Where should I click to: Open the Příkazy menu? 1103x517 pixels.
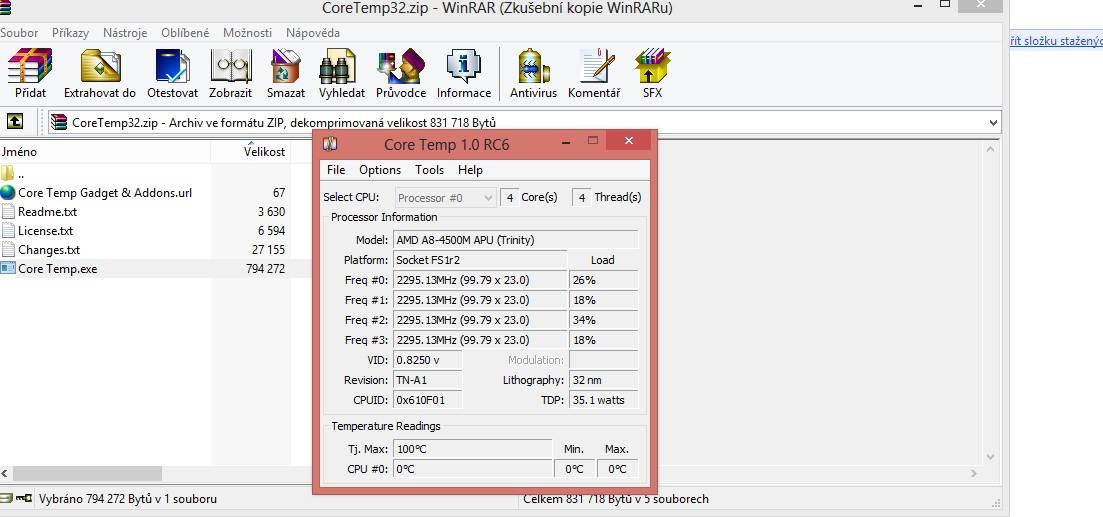70,32
